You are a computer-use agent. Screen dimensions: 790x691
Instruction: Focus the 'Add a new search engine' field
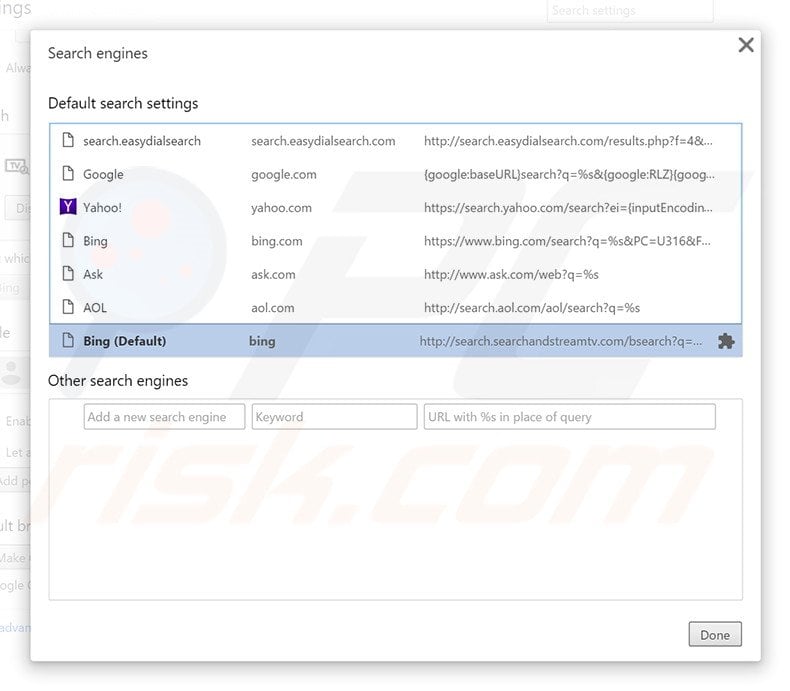click(164, 417)
